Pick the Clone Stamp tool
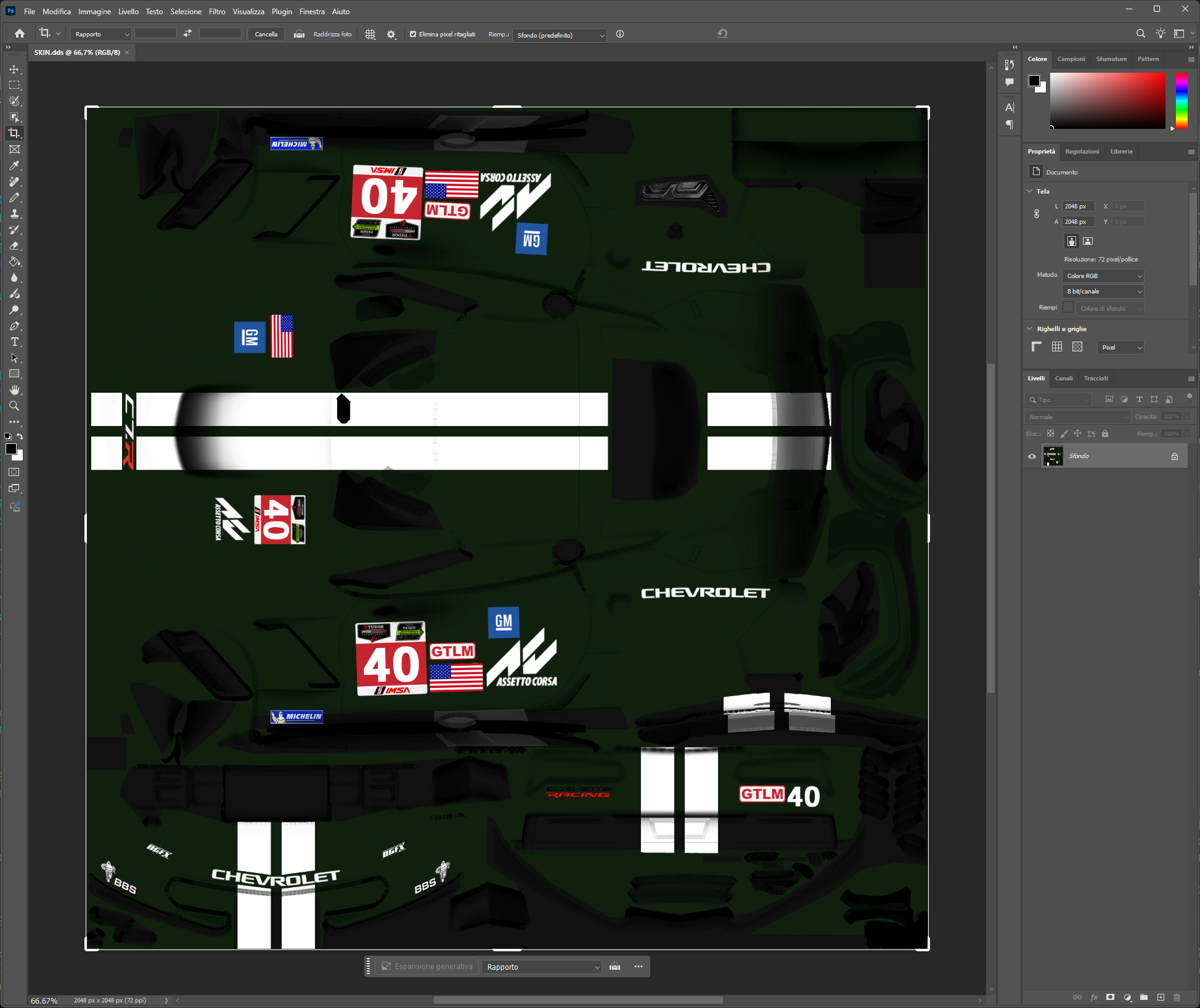Image resolution: width=1200 pixels, height=1008 pixels. [x=15, y=214]
